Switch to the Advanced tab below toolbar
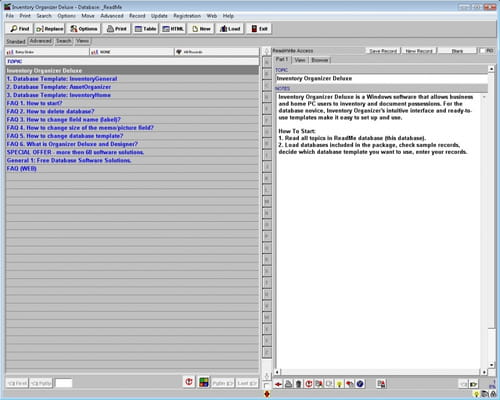500x400 pixels. tap(40, 41)
